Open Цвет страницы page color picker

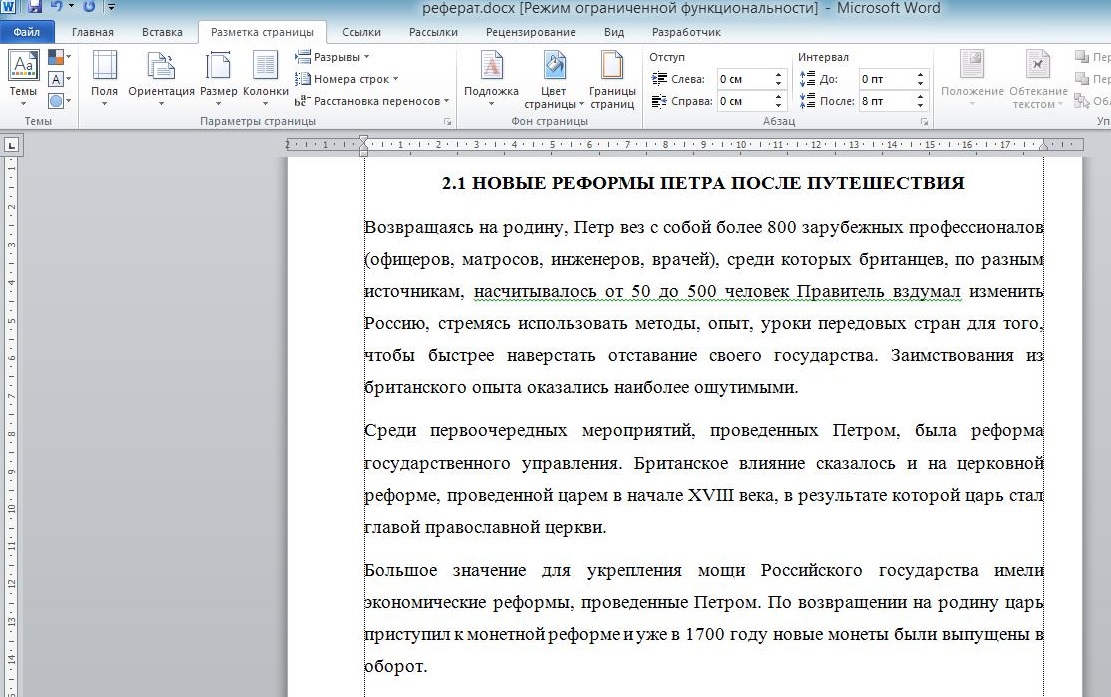tap(554, 79)
